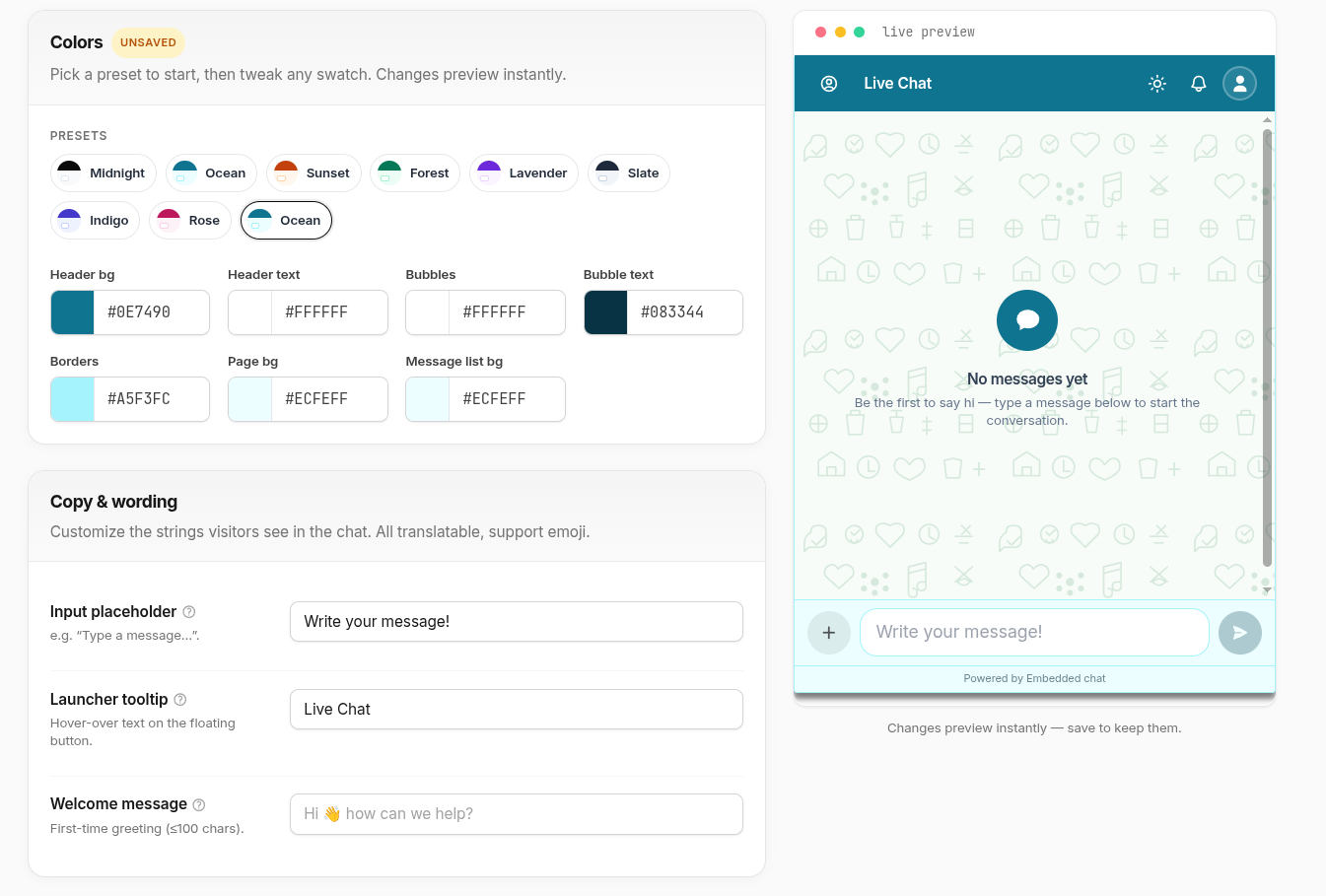
Task: Click scrollbar up arrow in preview
Action: point(1268,120)
